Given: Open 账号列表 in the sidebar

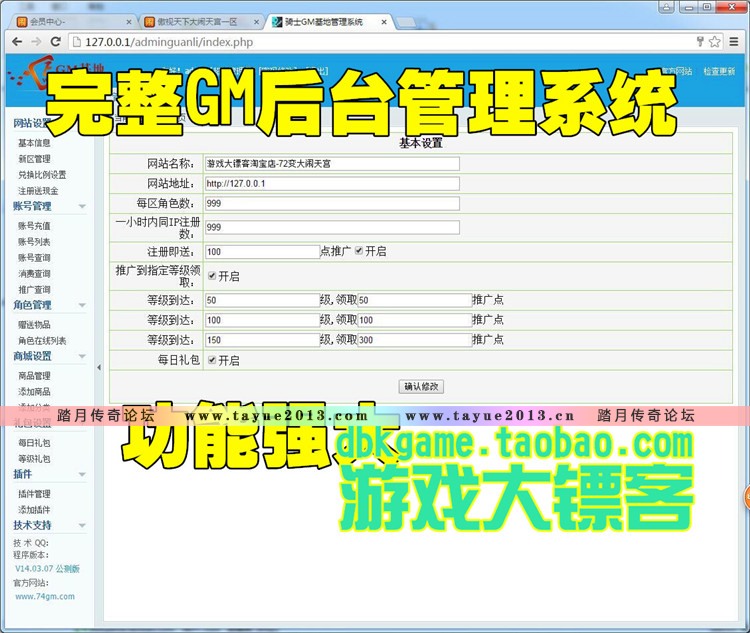Looking at the screenshot, I should (x=34, y=242).
